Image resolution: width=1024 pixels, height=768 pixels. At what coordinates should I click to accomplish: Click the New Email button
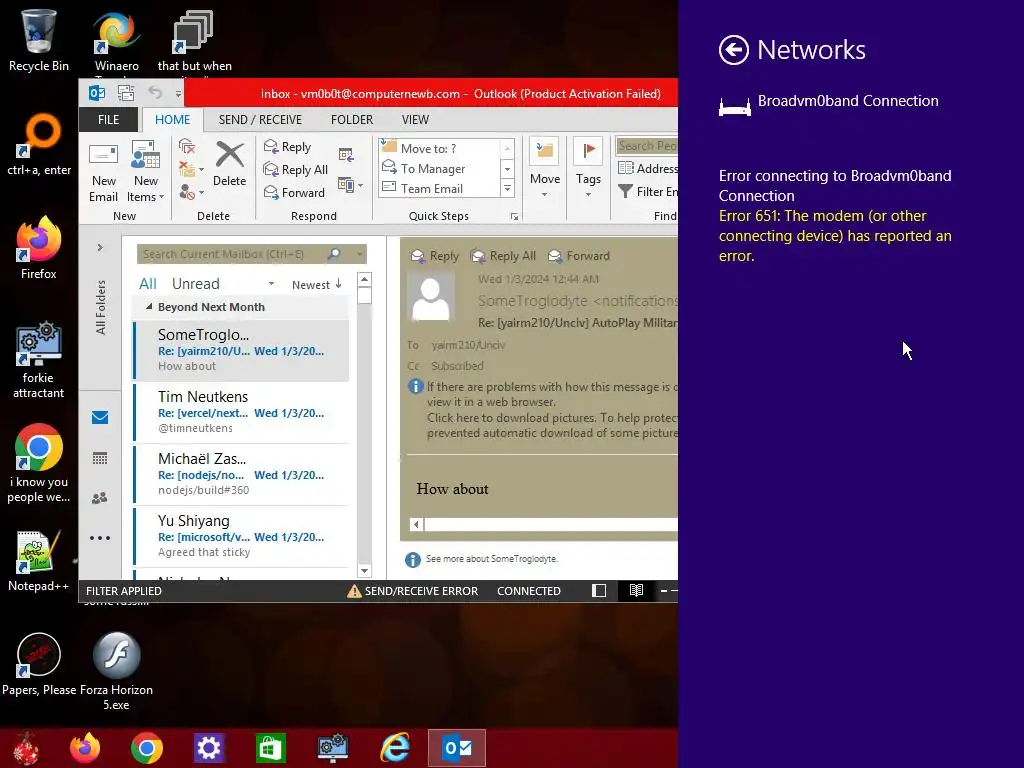click(x=103, y=172)
